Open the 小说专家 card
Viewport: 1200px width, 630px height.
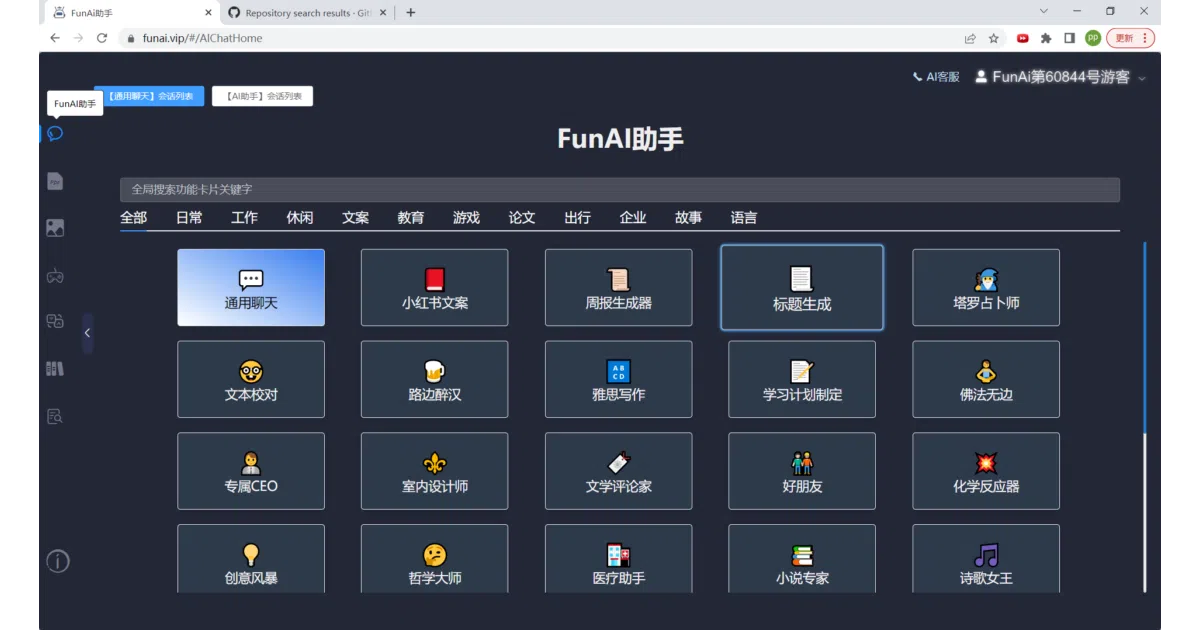tap(802, 559)
